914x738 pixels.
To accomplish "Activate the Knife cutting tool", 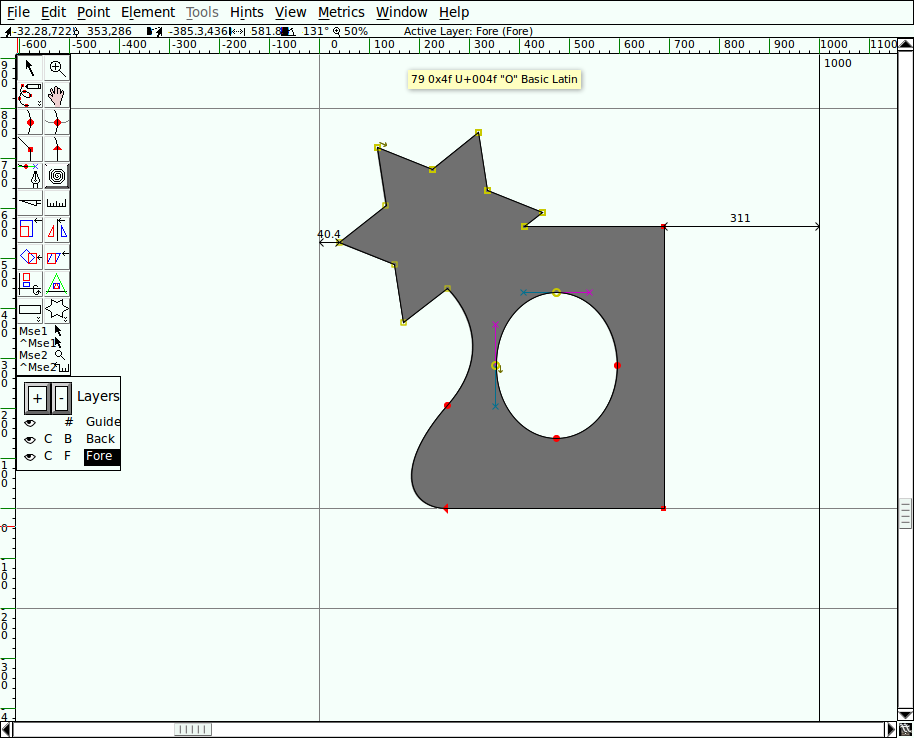I will 30,203.
